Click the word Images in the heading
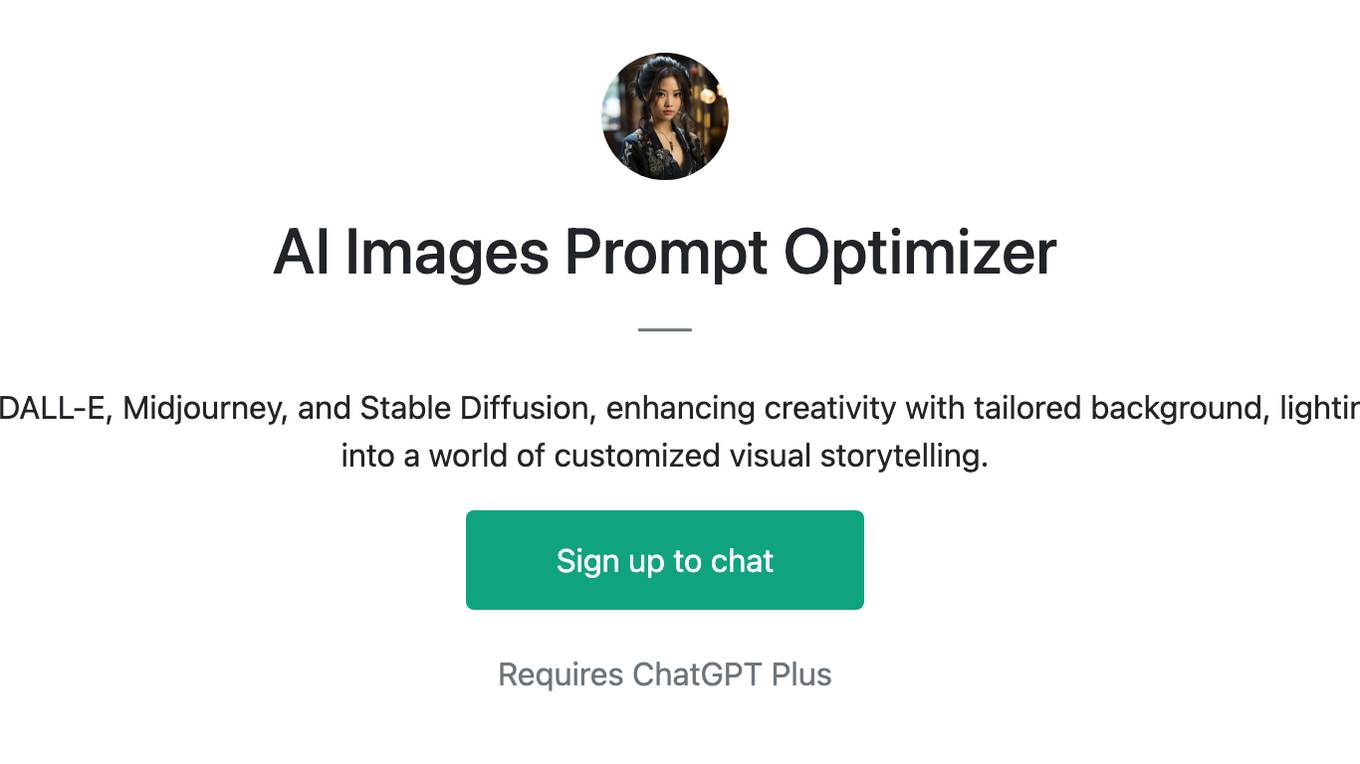This screenshot has height=764, width=1360. (446, 252)
